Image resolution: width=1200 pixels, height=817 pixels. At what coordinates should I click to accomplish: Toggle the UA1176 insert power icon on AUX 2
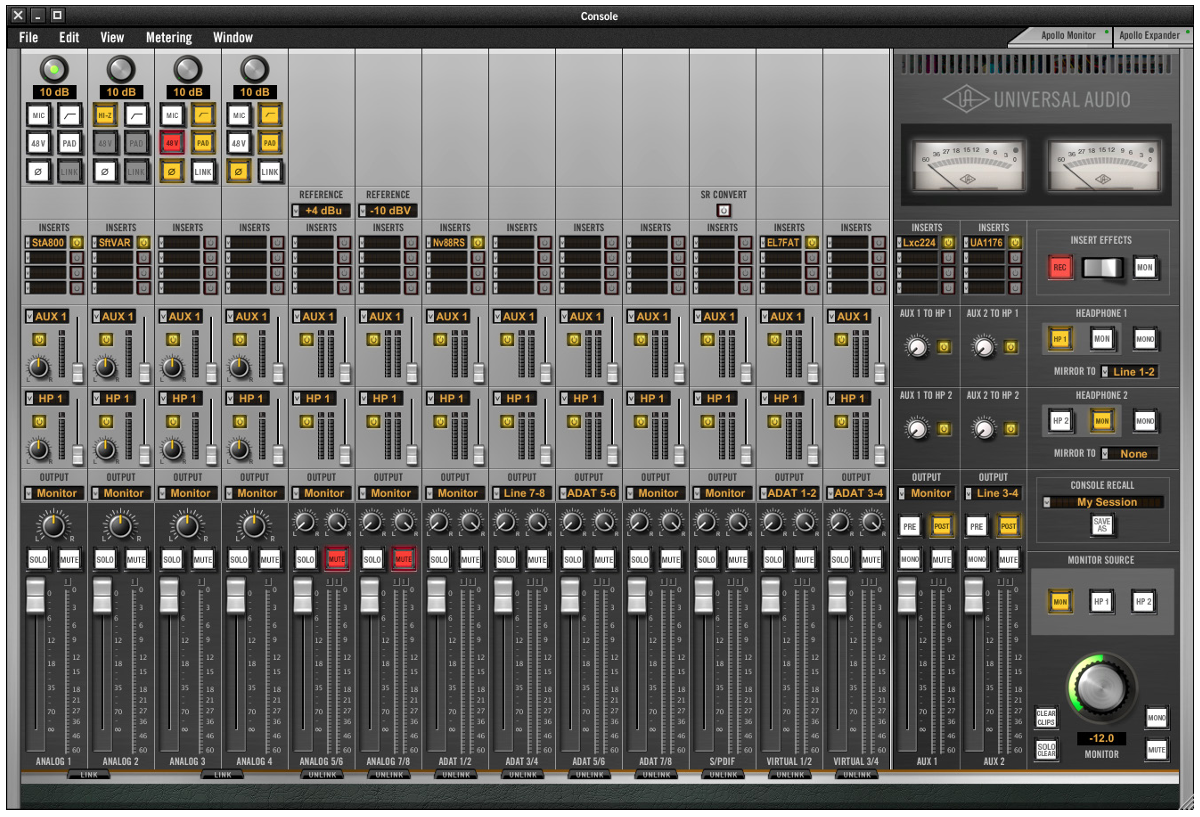pyautogui.click(x=1016, y=242)
